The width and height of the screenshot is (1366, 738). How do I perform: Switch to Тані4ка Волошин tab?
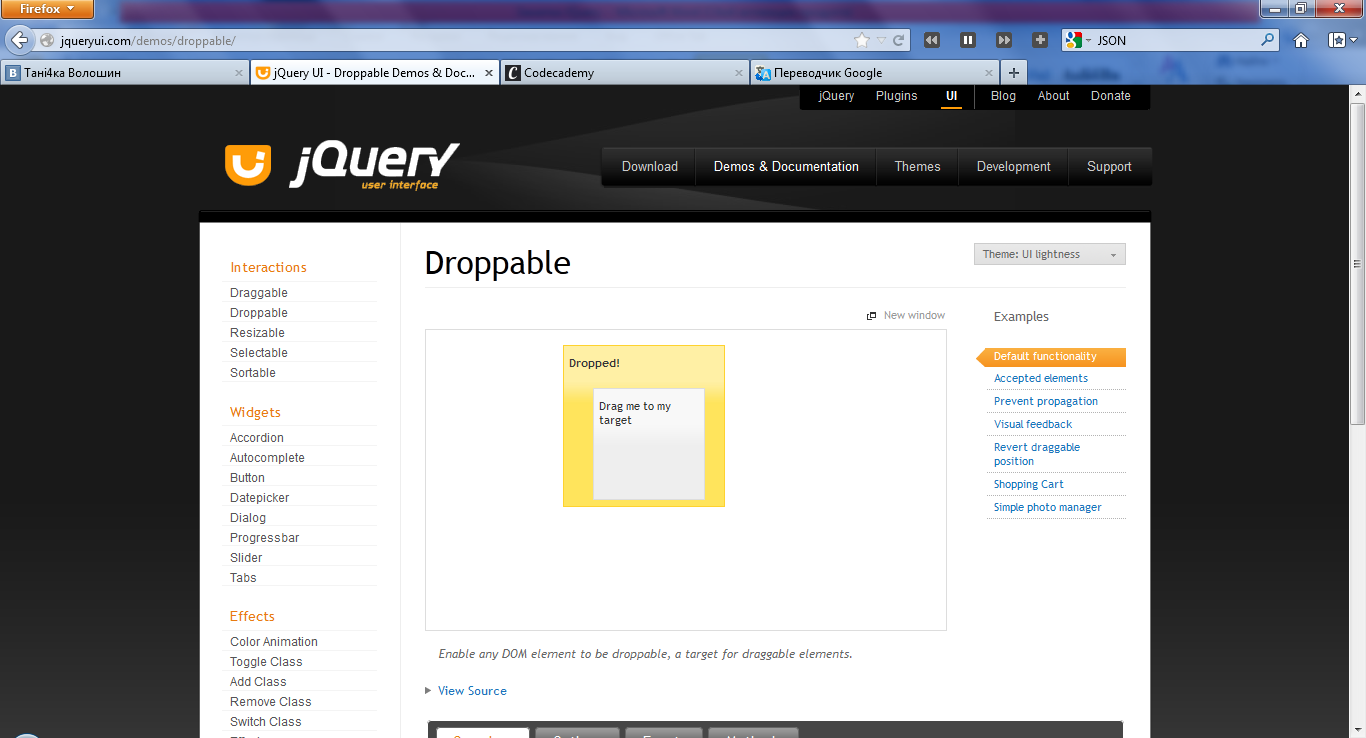125,72
